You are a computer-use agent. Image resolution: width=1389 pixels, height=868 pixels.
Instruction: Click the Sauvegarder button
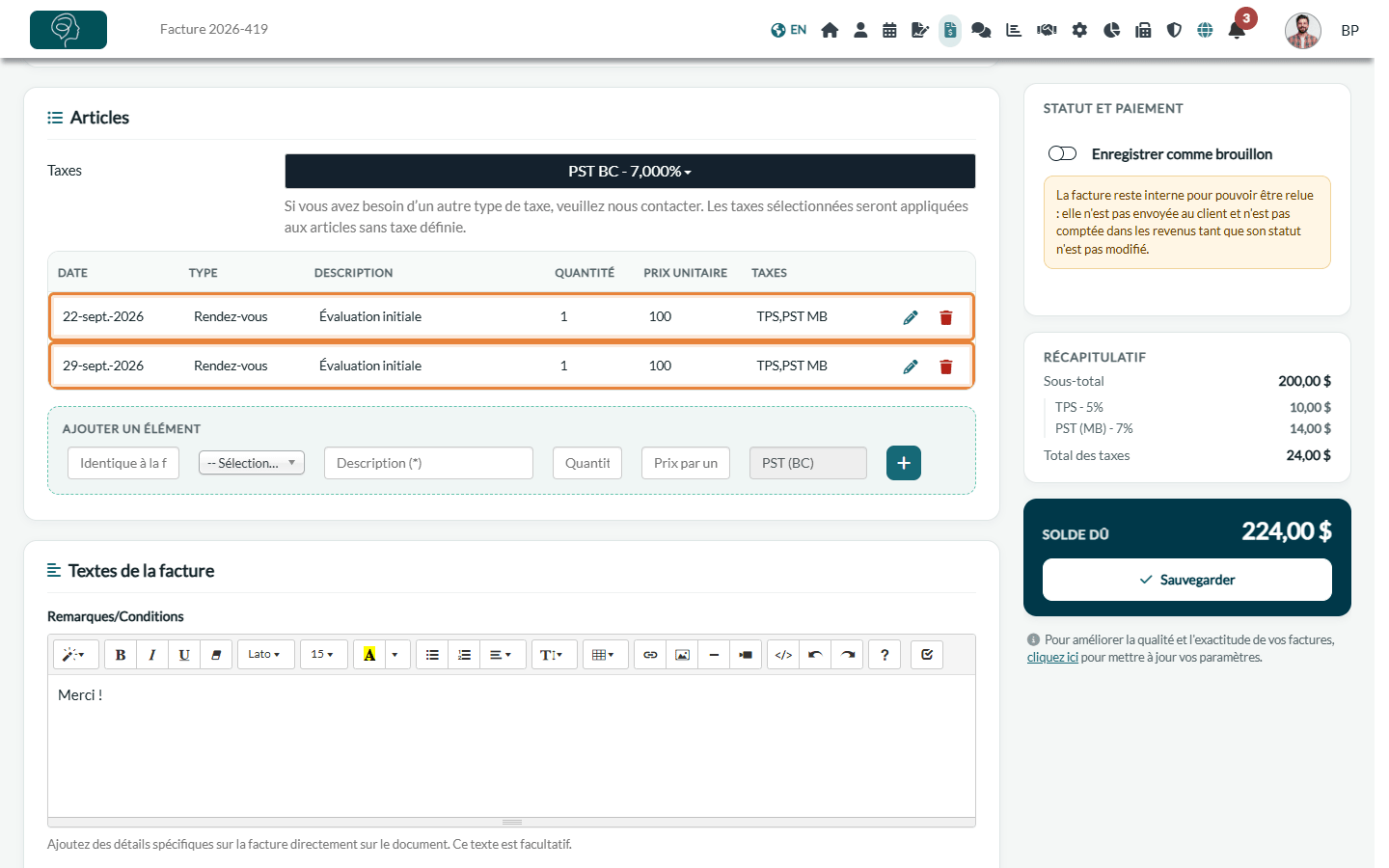(1187, 580)
